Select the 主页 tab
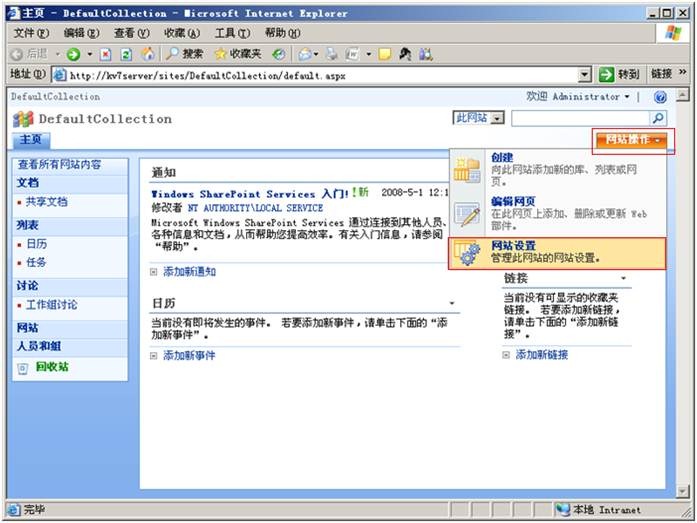Image resolution: width=697 pixels, height=523 pixels. 31,140
